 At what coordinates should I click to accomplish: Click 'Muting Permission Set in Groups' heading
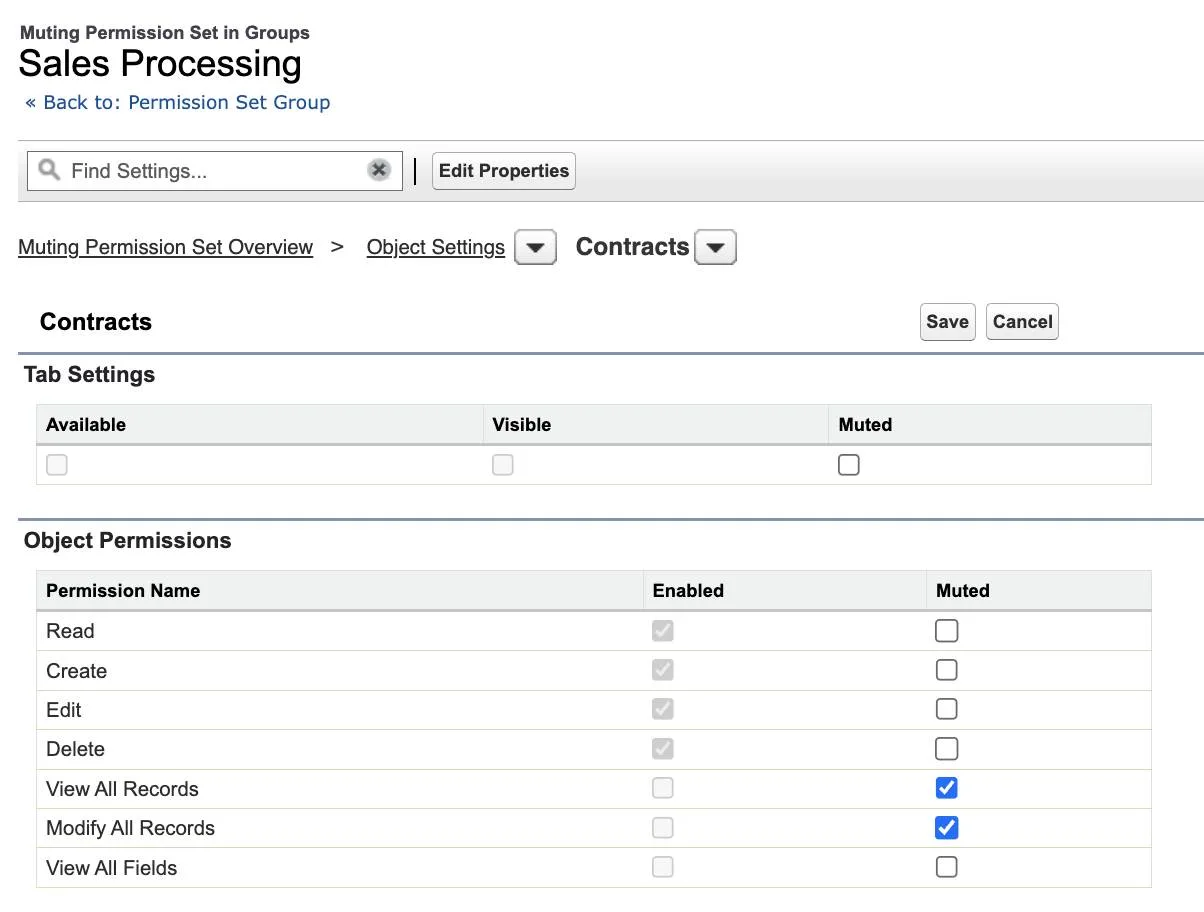click(x=165, y=33)
